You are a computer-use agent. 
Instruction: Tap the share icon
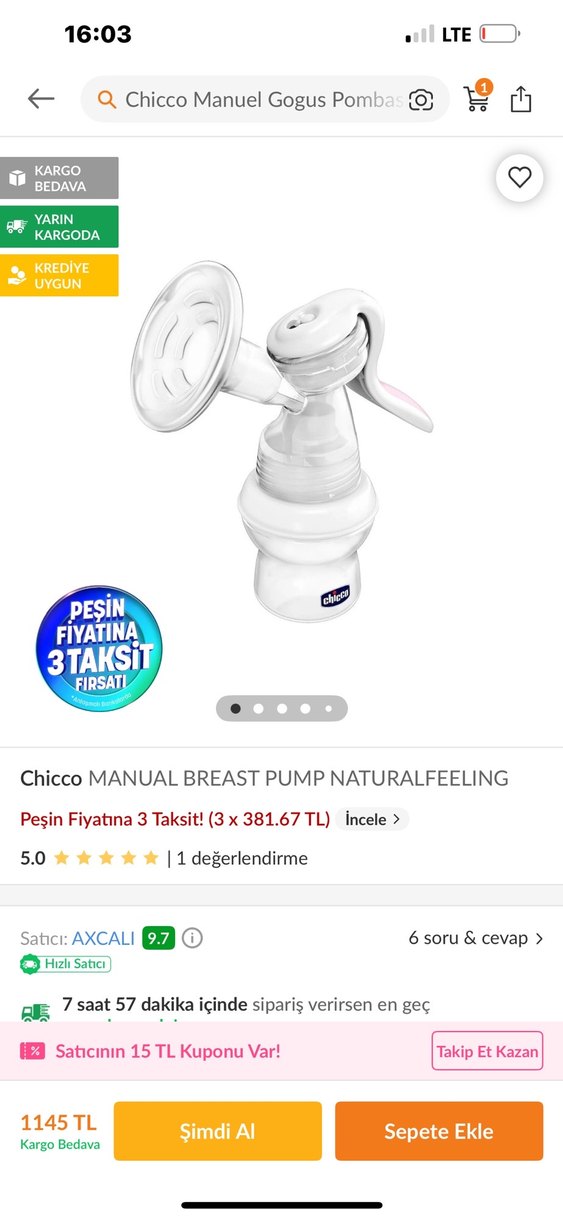coord(521,99)
